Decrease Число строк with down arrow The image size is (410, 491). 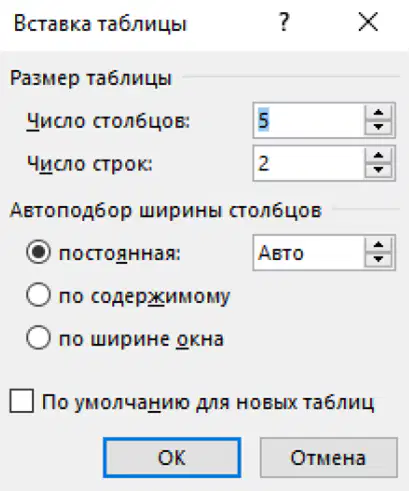click(x=378, y=170)
